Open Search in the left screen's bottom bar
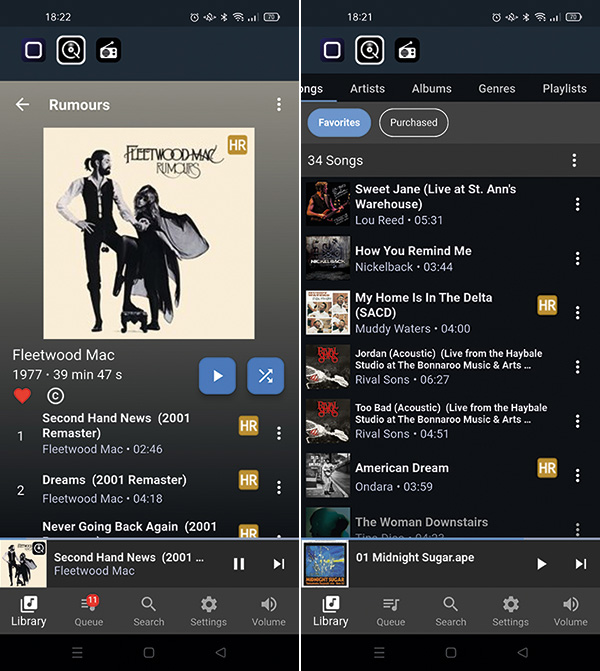The height and width of the screenshot is (671, 600). [149, 611]
